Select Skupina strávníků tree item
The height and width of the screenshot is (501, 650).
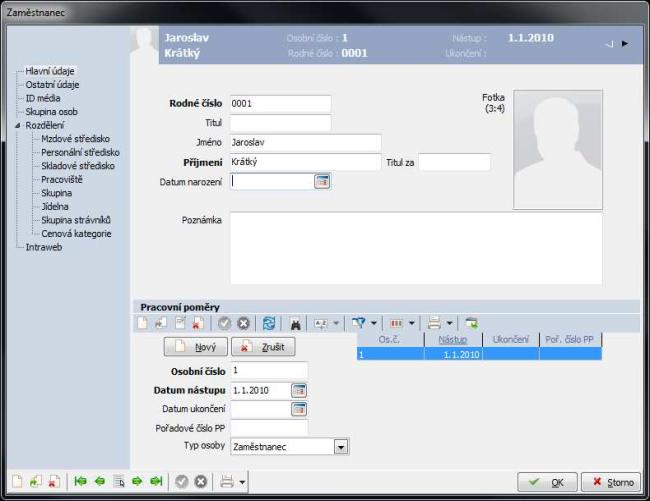pos(76,220)
